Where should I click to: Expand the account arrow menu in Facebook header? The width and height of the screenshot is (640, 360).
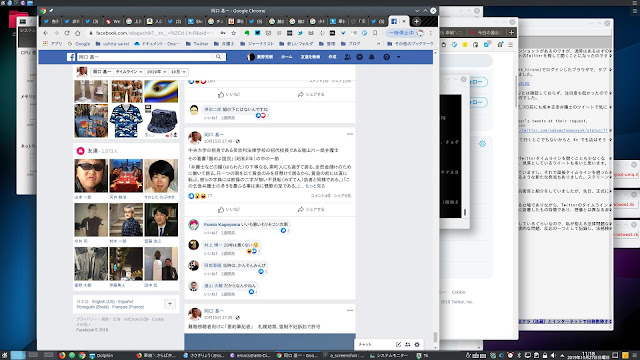(x=399, y=57)
